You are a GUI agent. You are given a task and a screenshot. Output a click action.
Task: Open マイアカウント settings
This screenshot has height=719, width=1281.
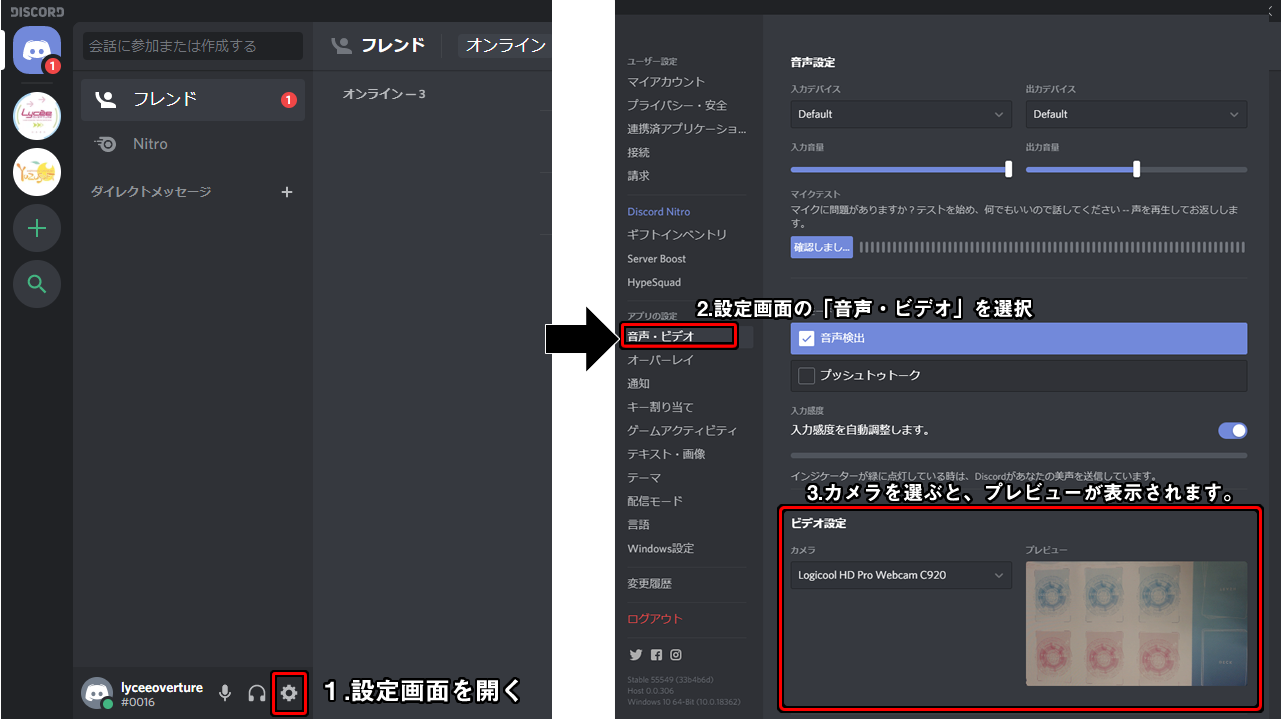click(x=666, y=82)
